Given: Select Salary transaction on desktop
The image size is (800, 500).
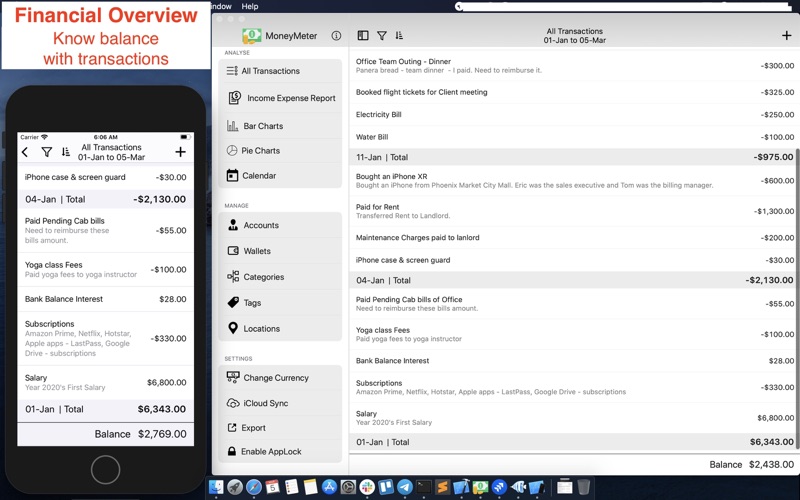Looking at the screenshot, I should pos(574,418).
